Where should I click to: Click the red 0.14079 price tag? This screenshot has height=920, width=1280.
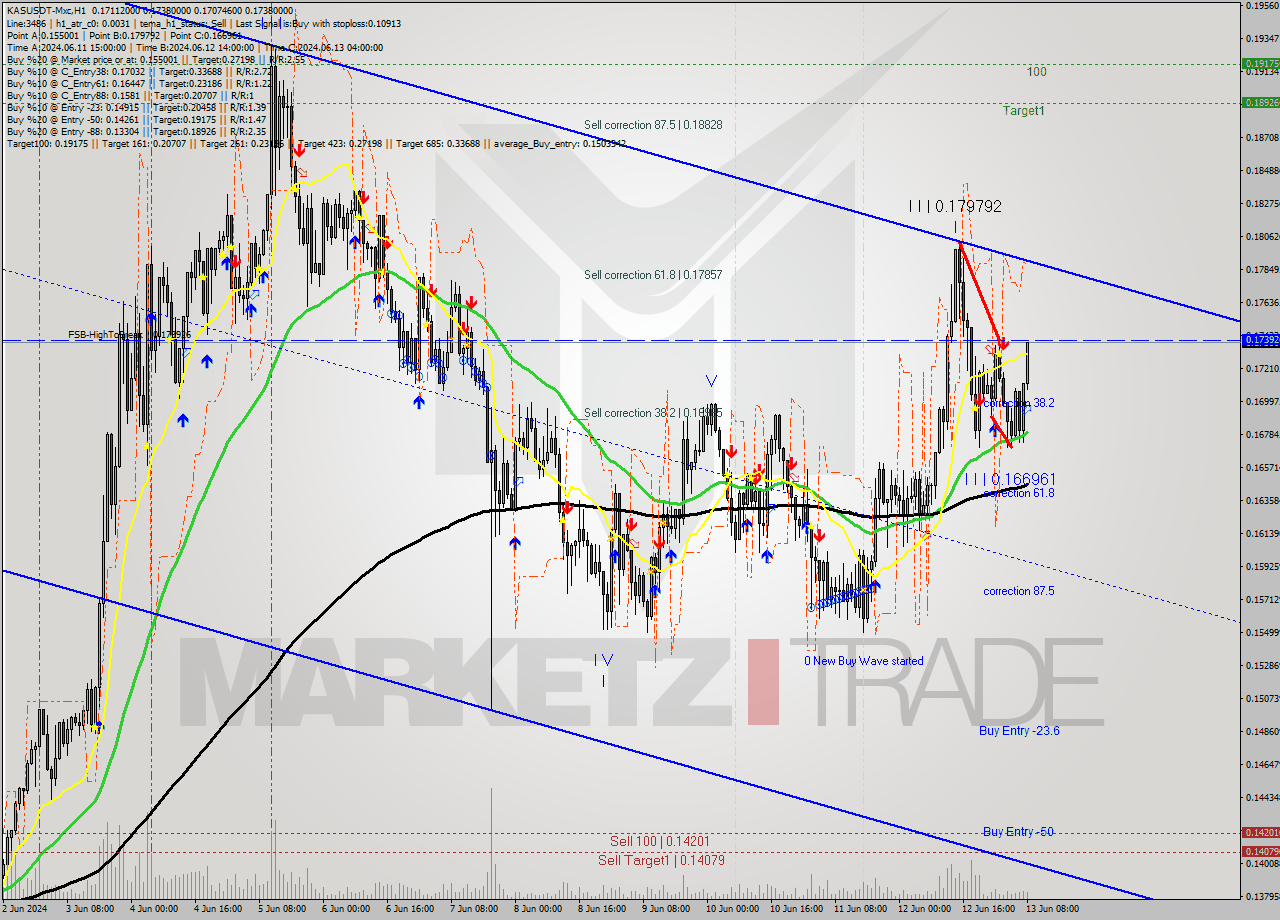[x=1260, y=851]
